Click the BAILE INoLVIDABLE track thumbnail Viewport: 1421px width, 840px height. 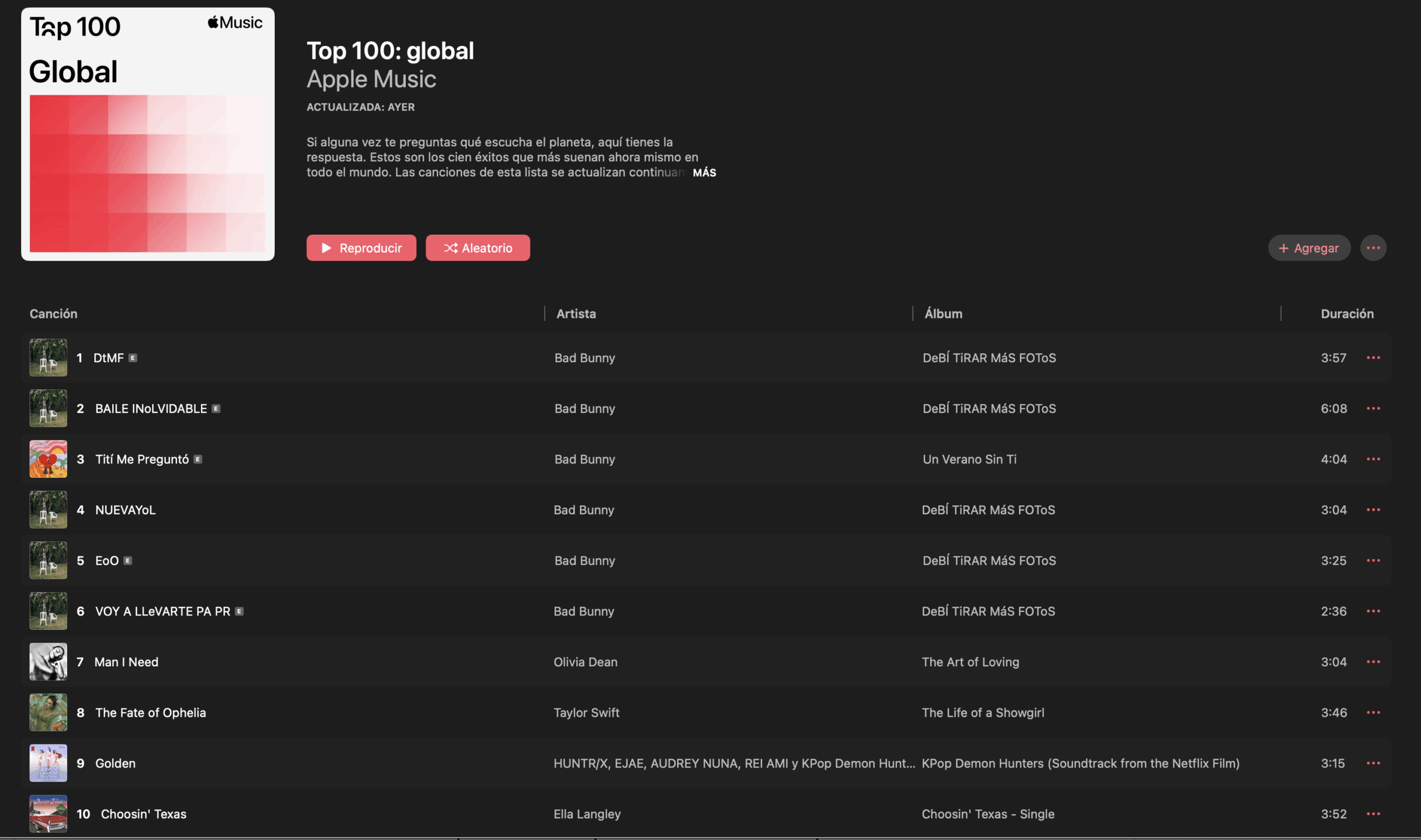point(48,408)
